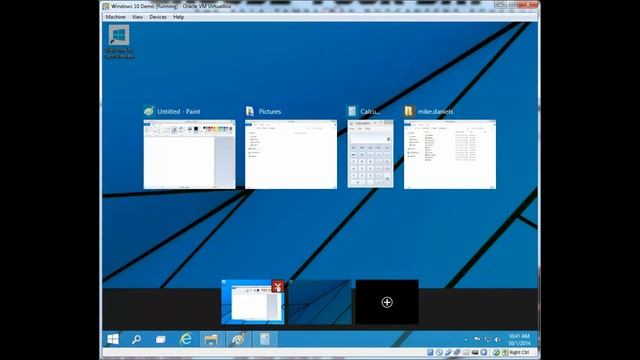This screenshot has width=640, height=360.
Task: Add a new virtual desktop with plus button
Action: [x=387, y=302]
